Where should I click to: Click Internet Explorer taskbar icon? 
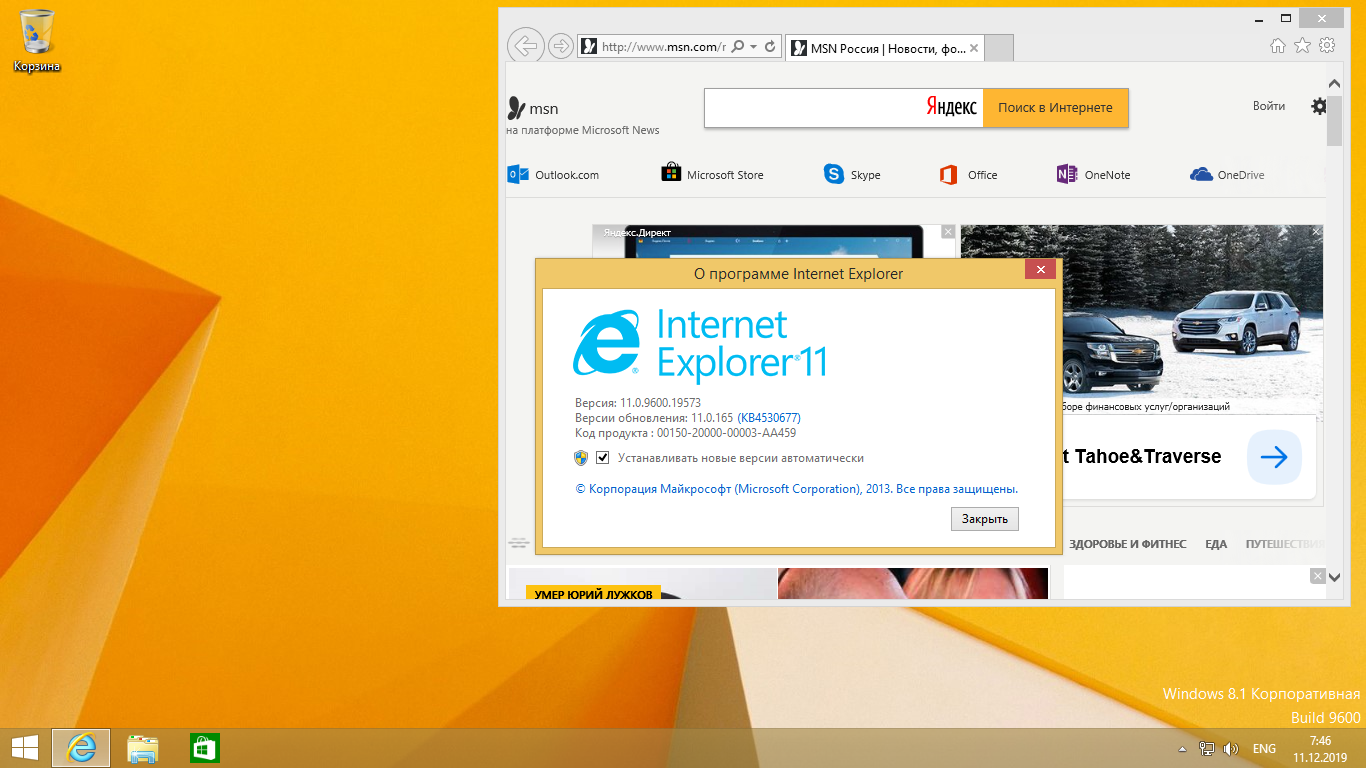click(81, 748)
